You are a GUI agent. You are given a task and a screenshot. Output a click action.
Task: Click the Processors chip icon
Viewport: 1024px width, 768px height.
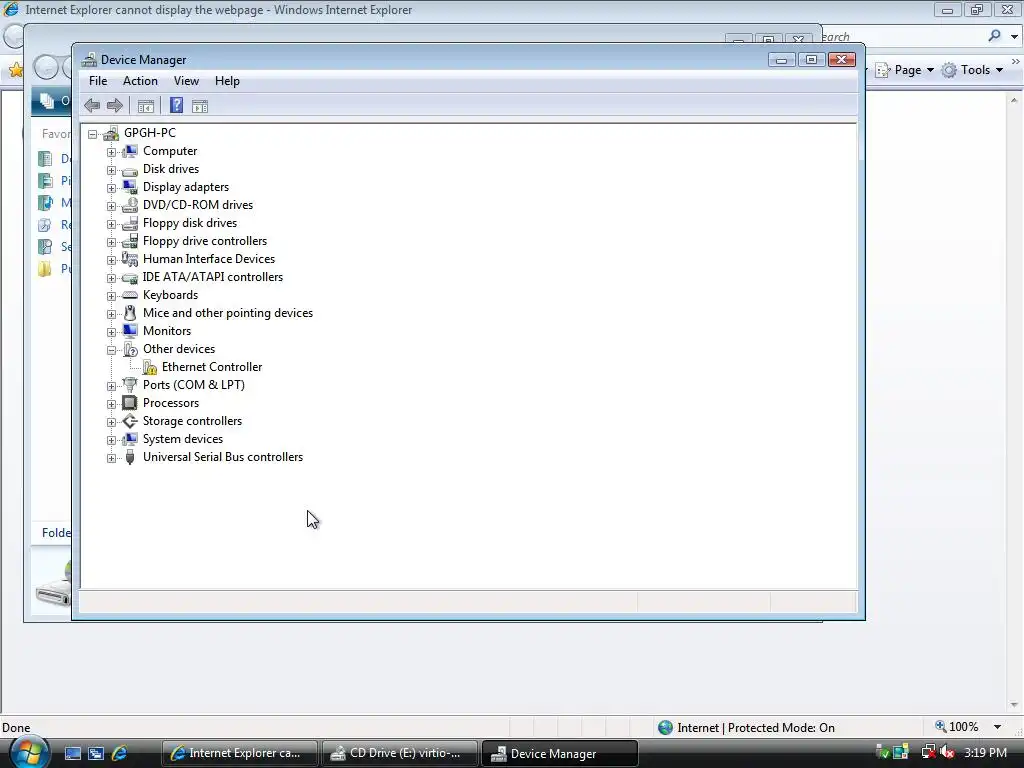[x=130, y=403]
